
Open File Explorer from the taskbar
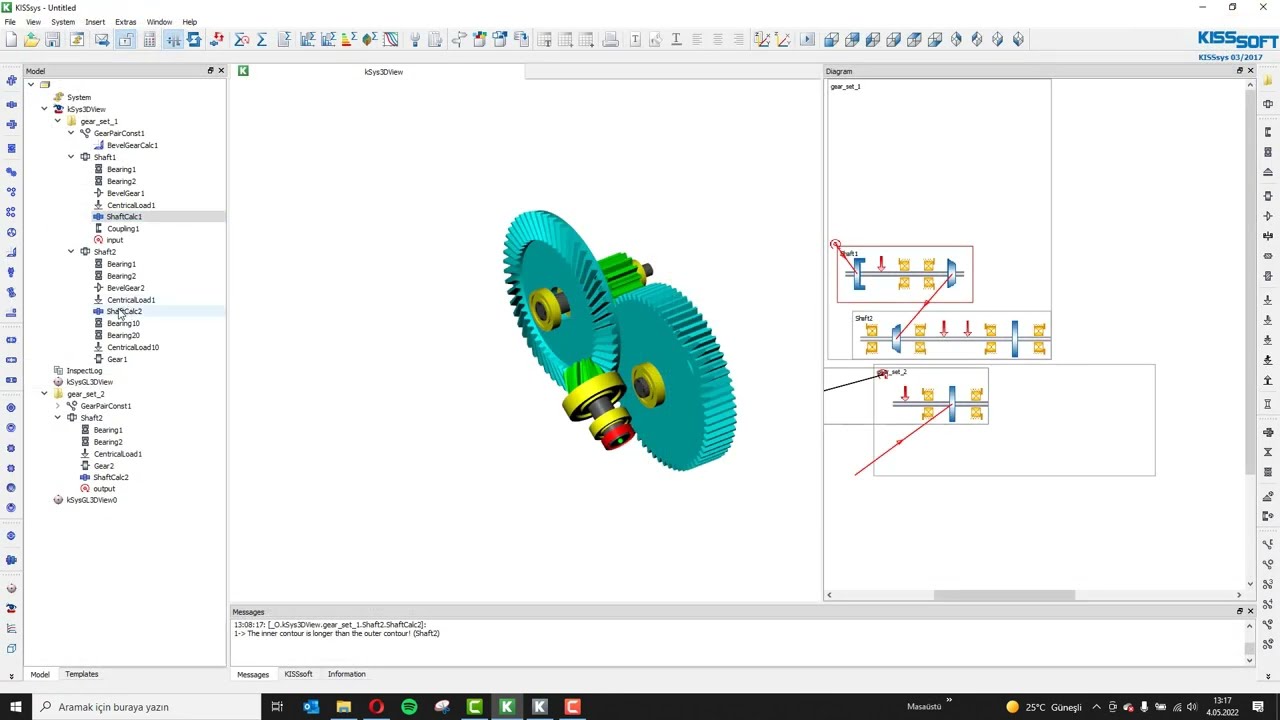coord(343,707)
